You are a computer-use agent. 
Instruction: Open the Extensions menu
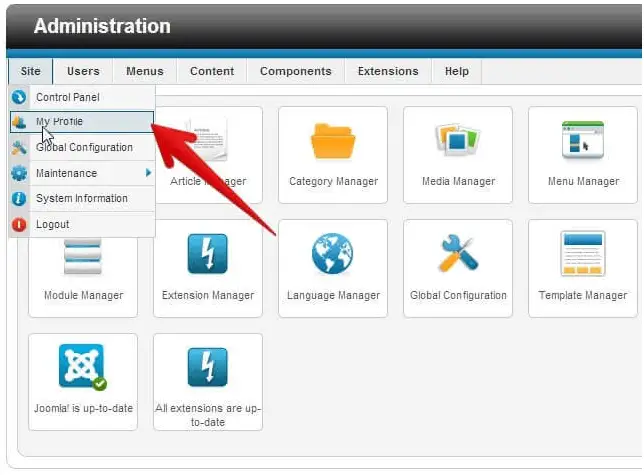coord(388,71)
